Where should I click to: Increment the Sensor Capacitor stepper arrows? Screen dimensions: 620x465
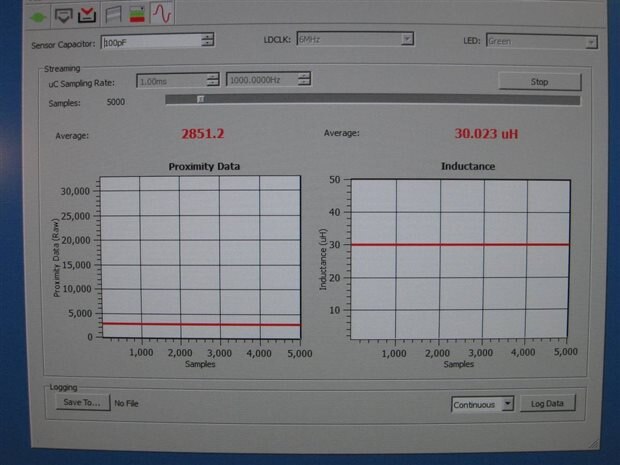point(207,40)
